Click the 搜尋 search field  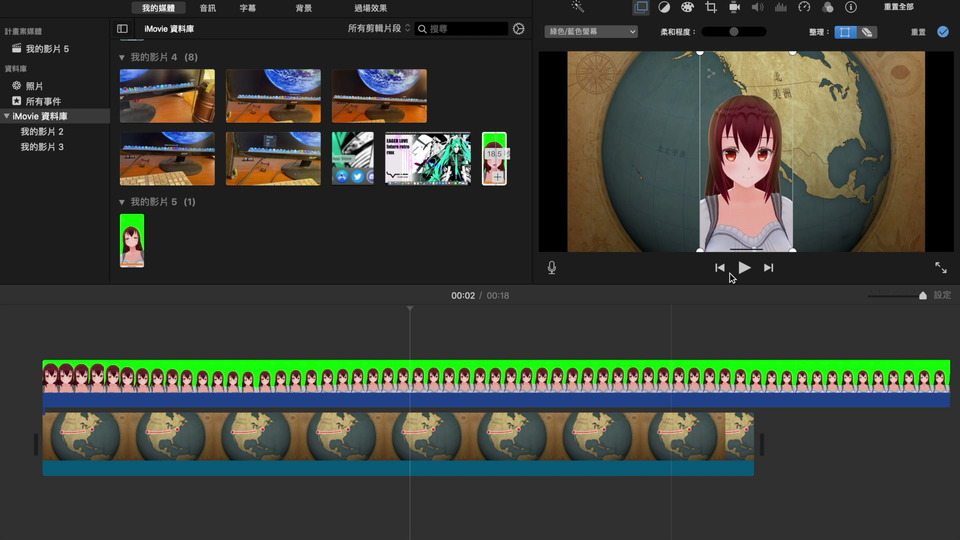462,29
